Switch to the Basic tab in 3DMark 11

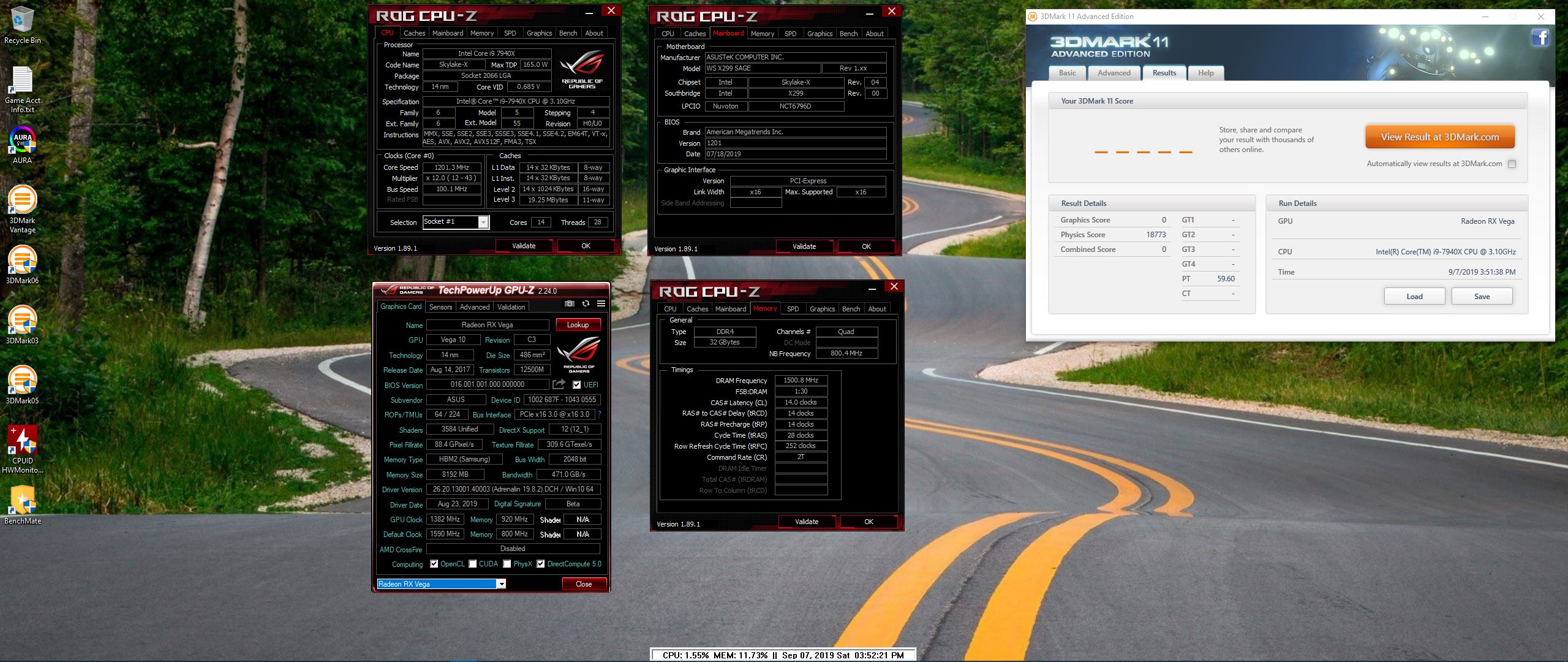coord(1067,73)
